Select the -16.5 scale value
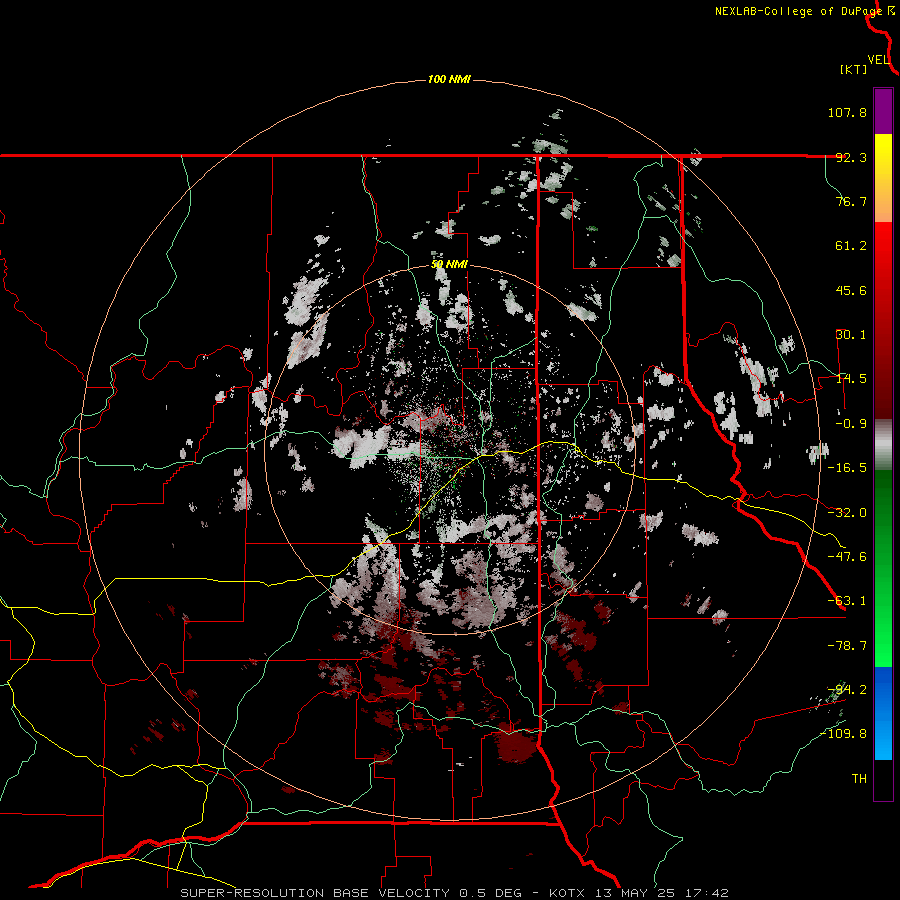The width and height of the screenshot is (900, 900). click(x=847, y=468)
